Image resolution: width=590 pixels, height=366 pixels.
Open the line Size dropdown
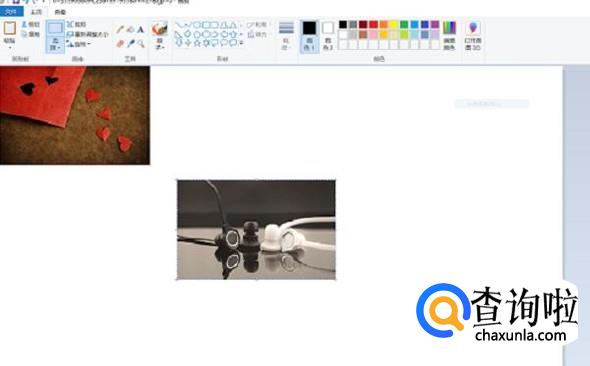[286, 36]
